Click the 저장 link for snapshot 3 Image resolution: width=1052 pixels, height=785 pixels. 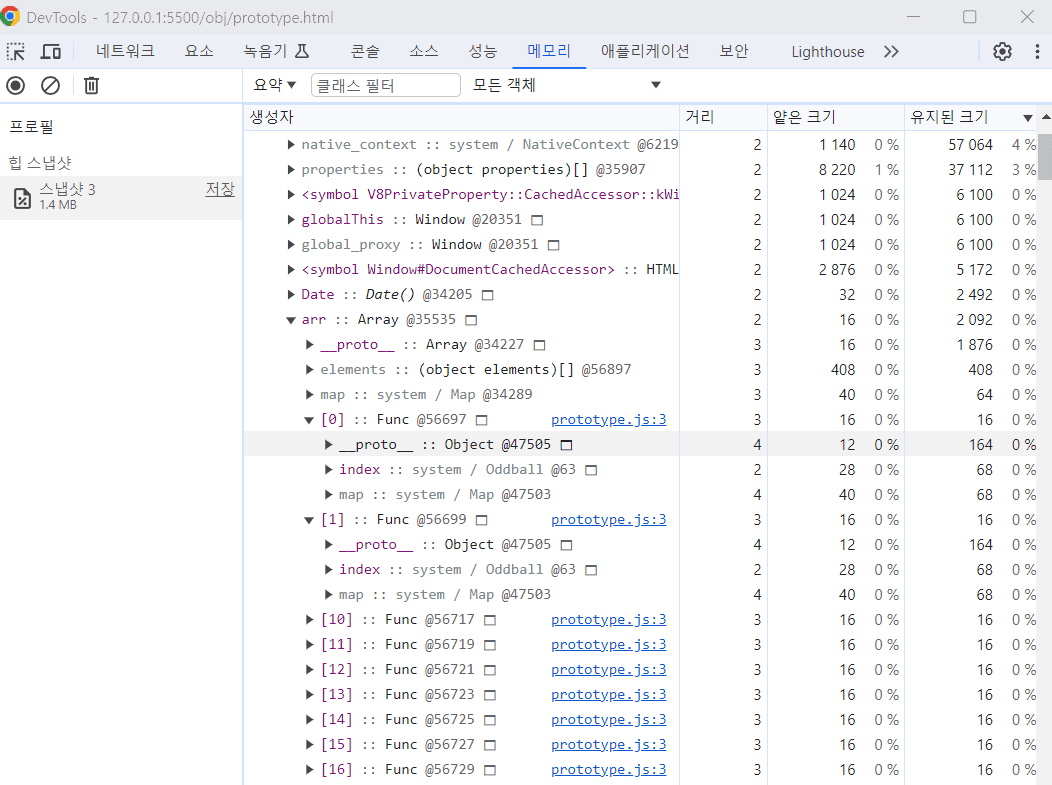220,189
